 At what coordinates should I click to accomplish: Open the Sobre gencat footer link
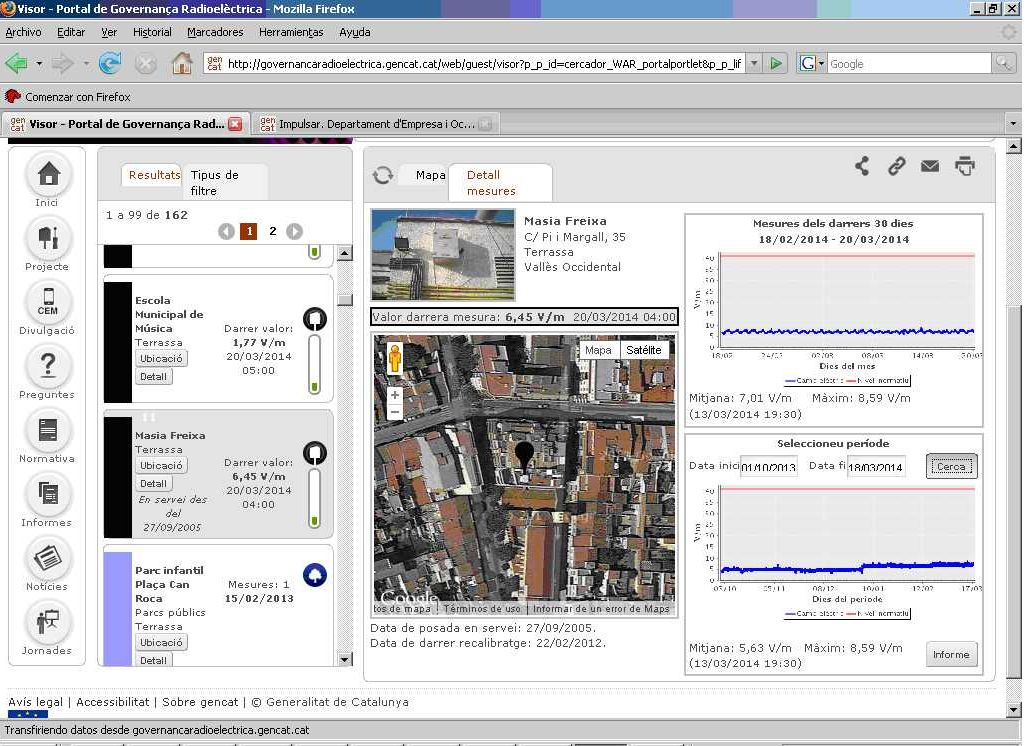tap(200, 702)
